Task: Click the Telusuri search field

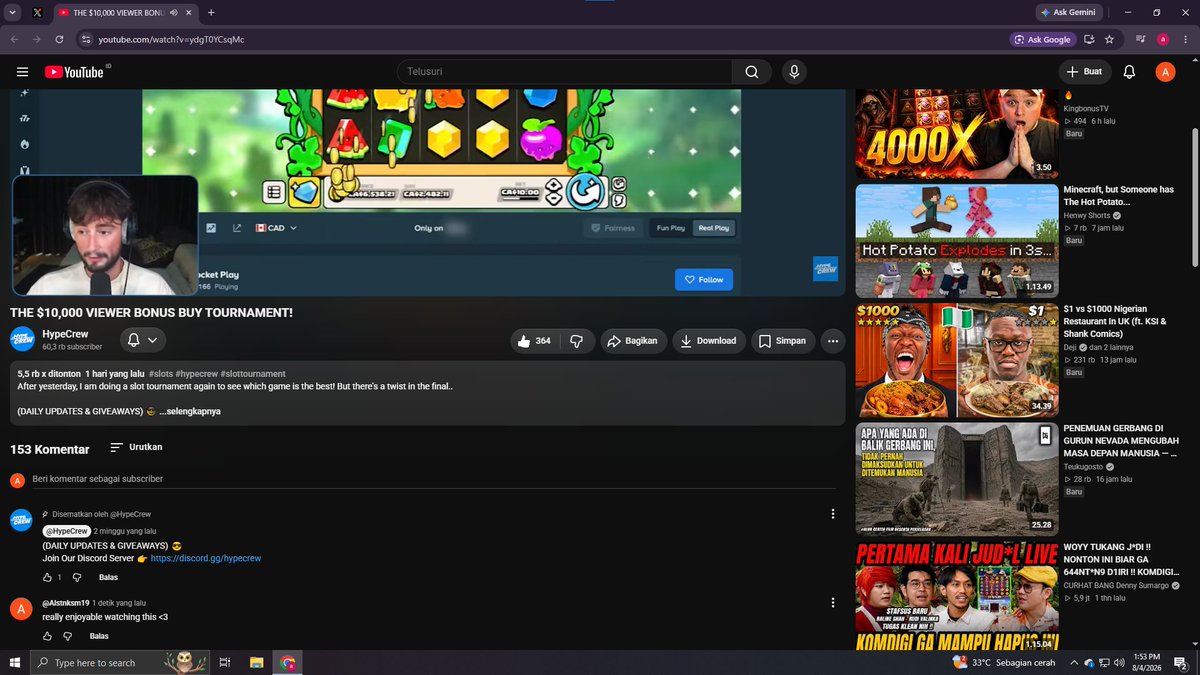Action: coord(565,72)
